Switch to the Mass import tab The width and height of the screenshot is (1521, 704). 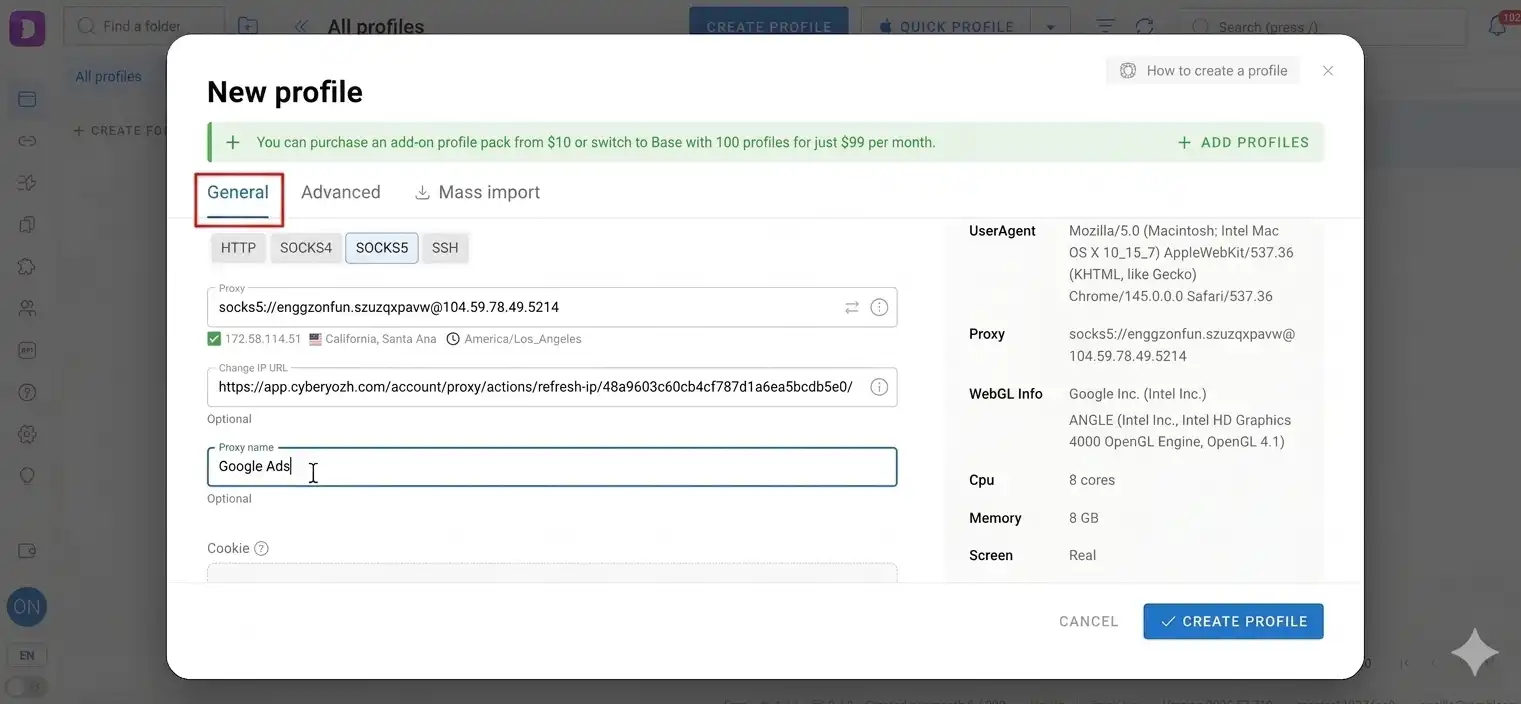(x=477, y=193)
